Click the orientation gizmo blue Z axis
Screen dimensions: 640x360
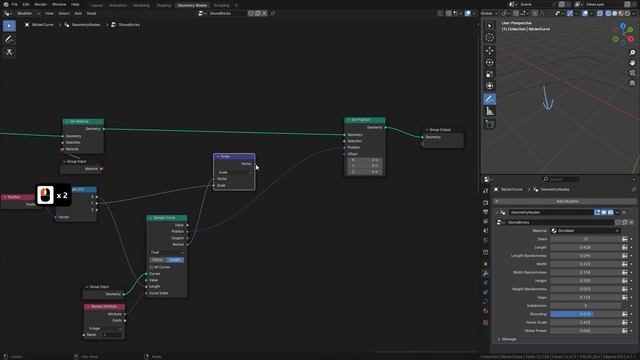coord(623,26)
